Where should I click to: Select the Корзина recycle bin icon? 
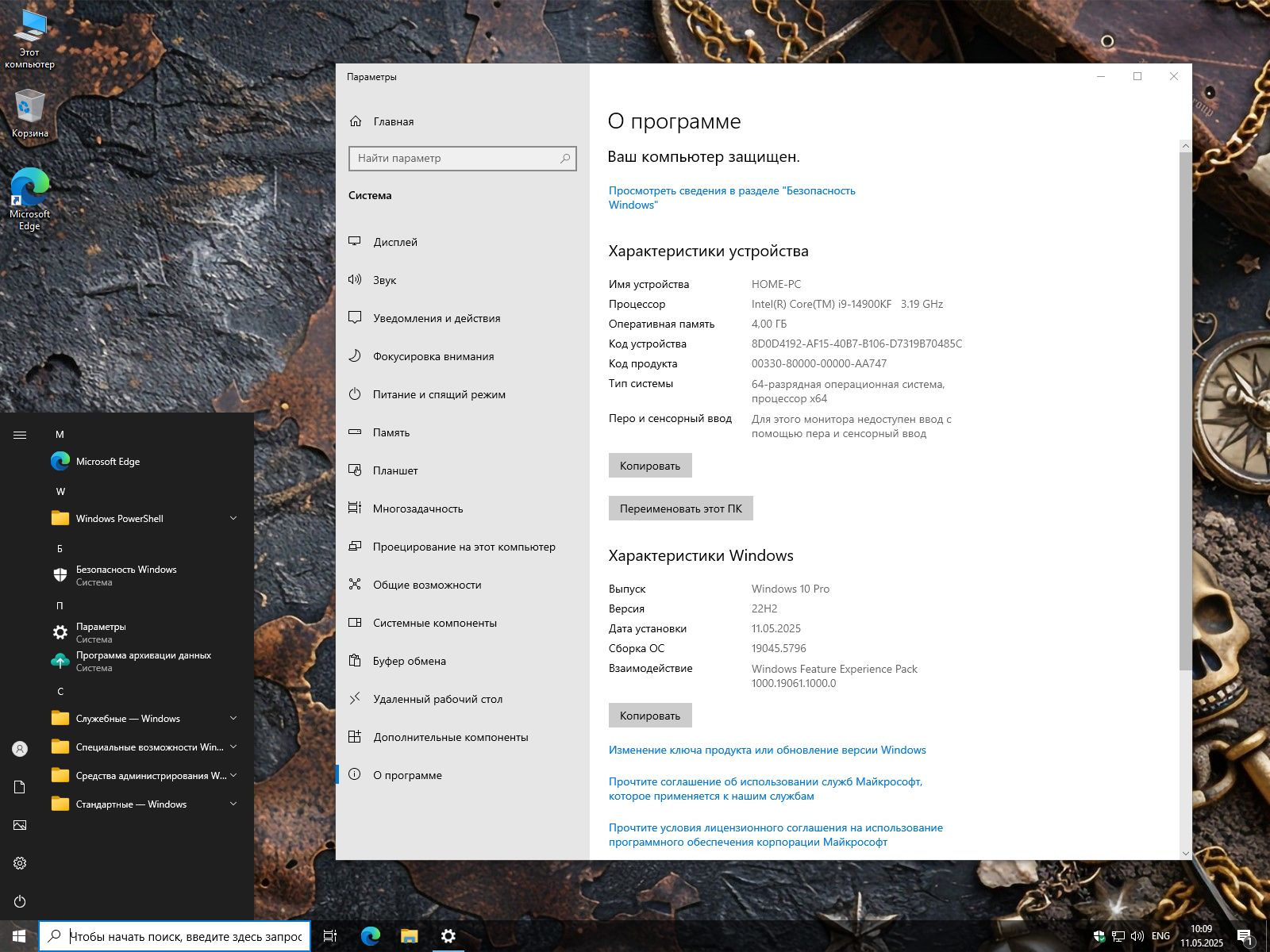(x=30, y=114)
